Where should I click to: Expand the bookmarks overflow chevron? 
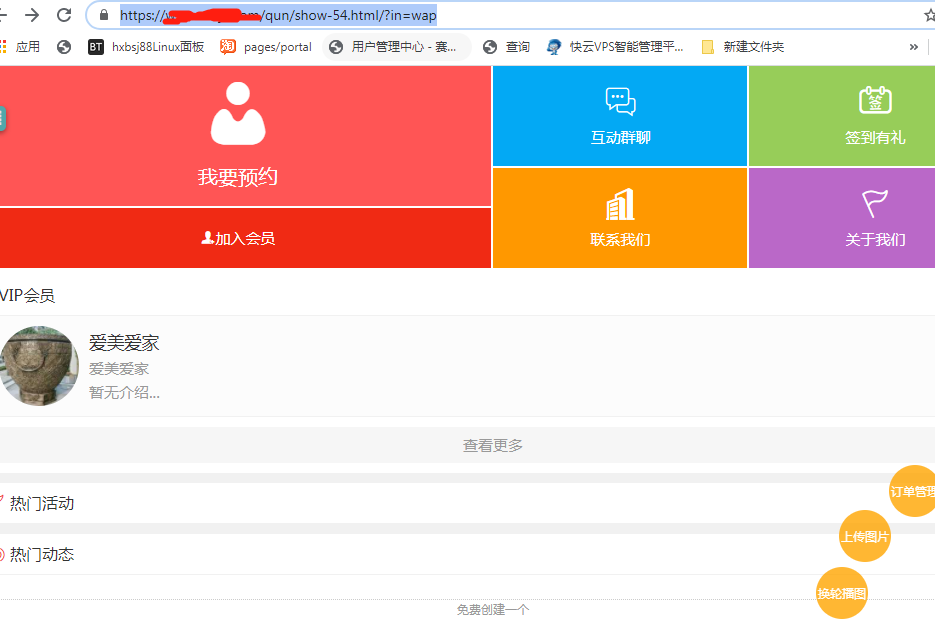[x=913, y=47]
